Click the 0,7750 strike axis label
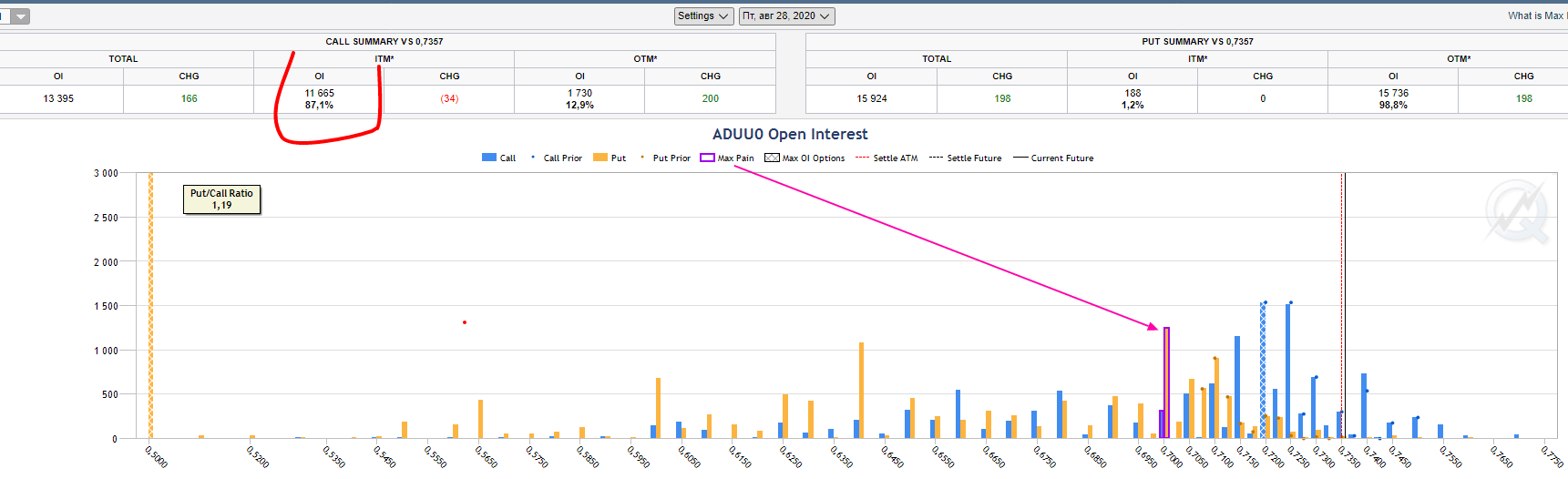1568x479 pixels. click(x=1552, y=456)
